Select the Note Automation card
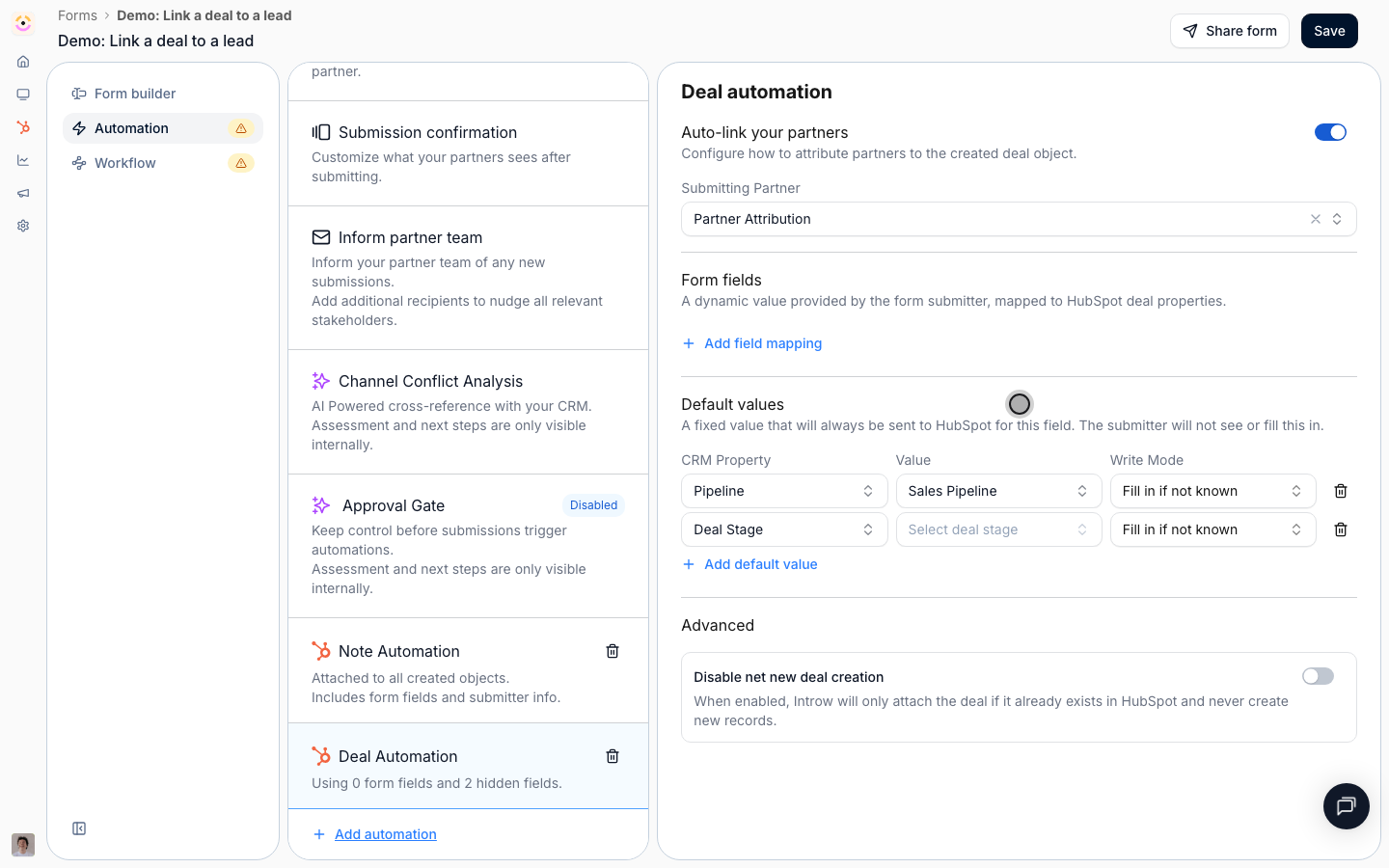This screenshot has width=1389, height=868. 468,670
